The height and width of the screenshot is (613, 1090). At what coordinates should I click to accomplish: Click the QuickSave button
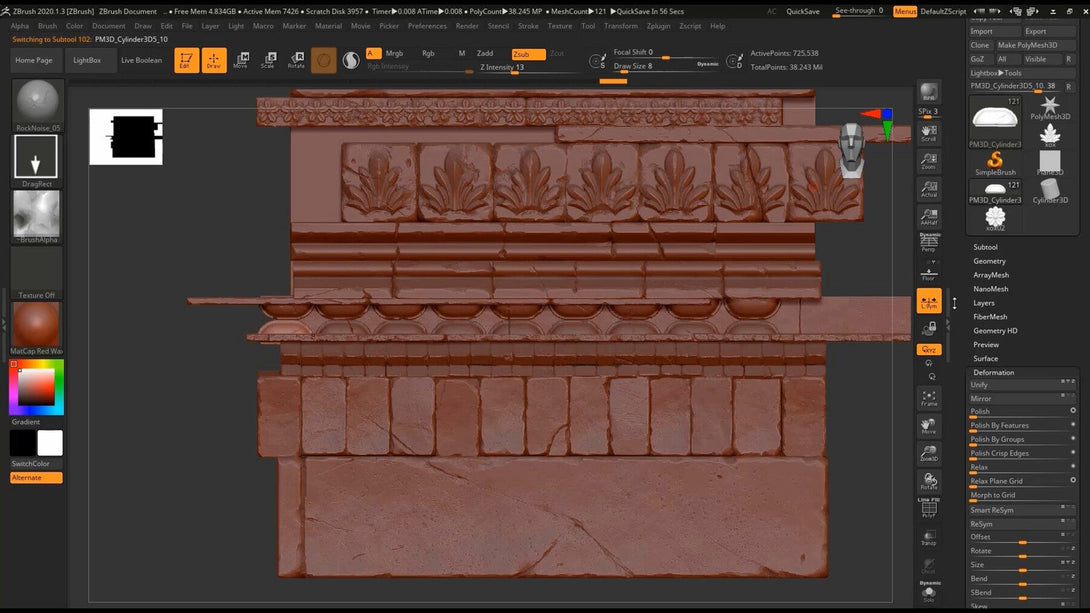[x=802, y=11]
